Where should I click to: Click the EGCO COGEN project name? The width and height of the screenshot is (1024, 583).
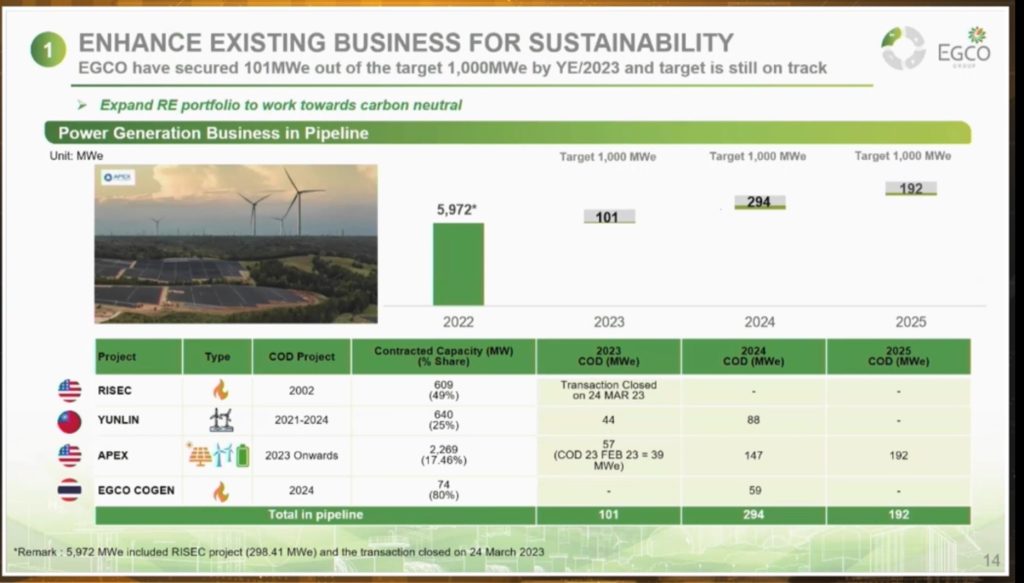(x=136, y=490)
